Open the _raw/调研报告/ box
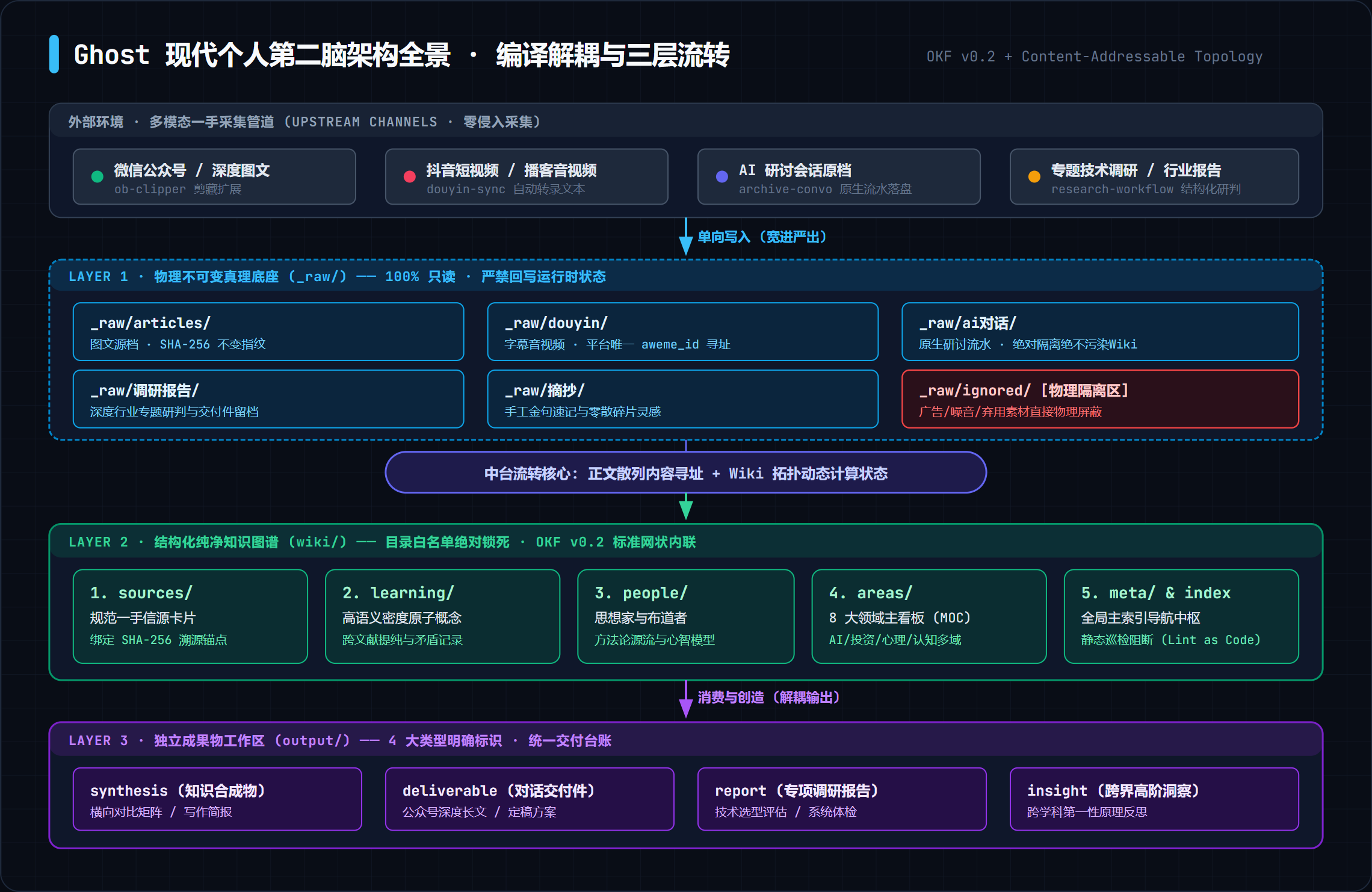The image size is (1372, 892). click(x=268, y=399)
